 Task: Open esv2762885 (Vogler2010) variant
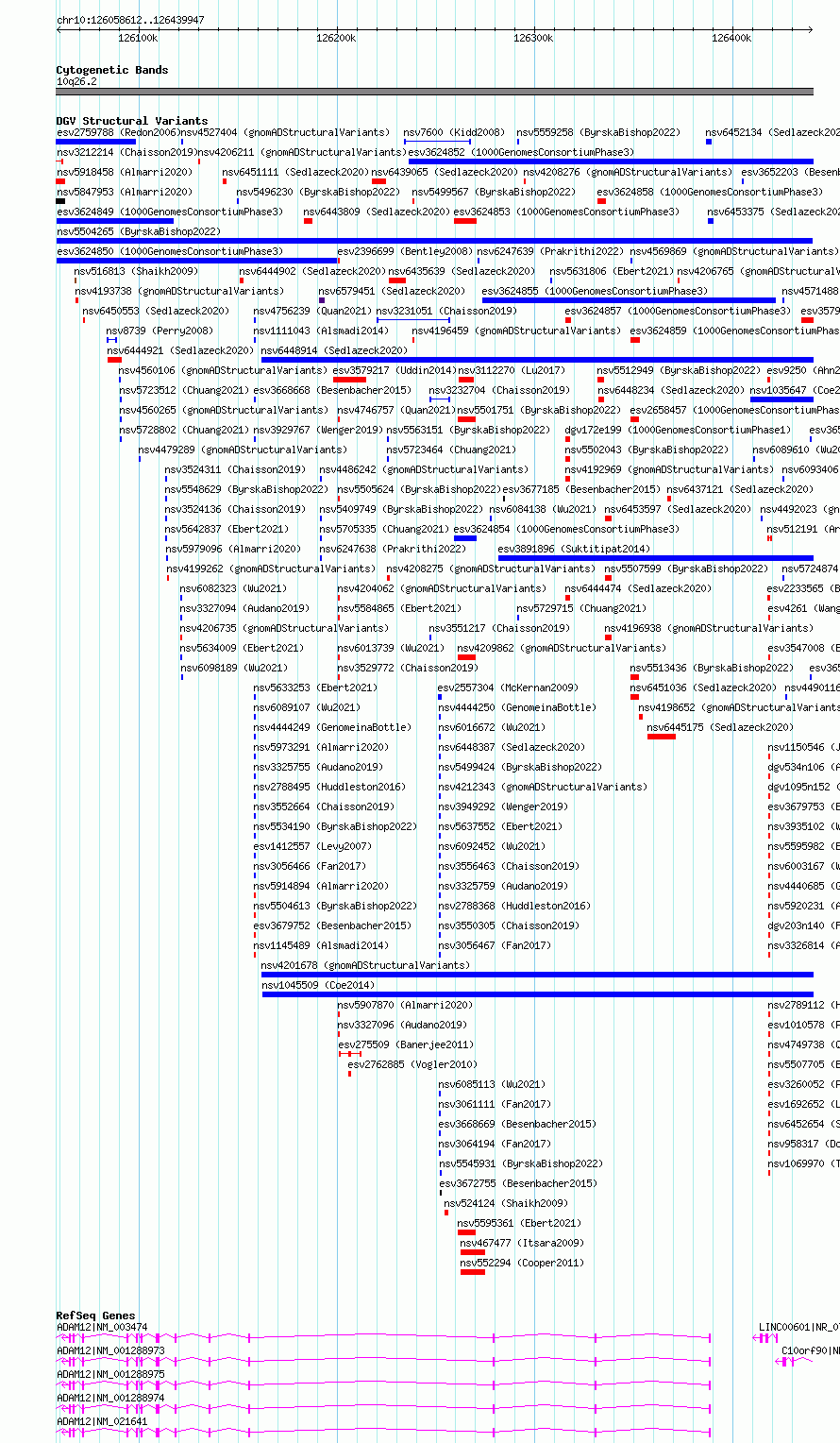pyautogui.click(x=412, y=1064)
